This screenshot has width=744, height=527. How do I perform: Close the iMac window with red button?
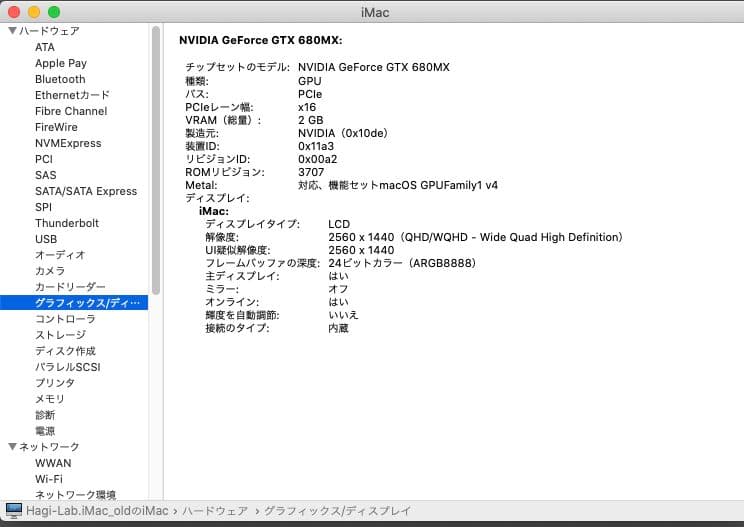(14, 12)
